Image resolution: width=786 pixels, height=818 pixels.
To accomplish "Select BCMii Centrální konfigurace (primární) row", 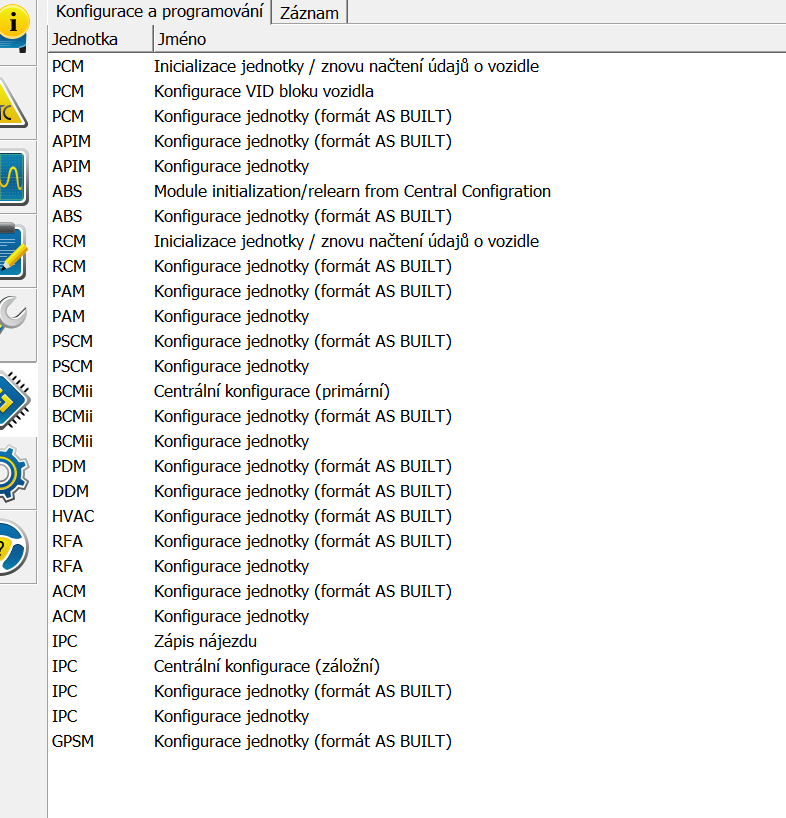I will (271, 391).
